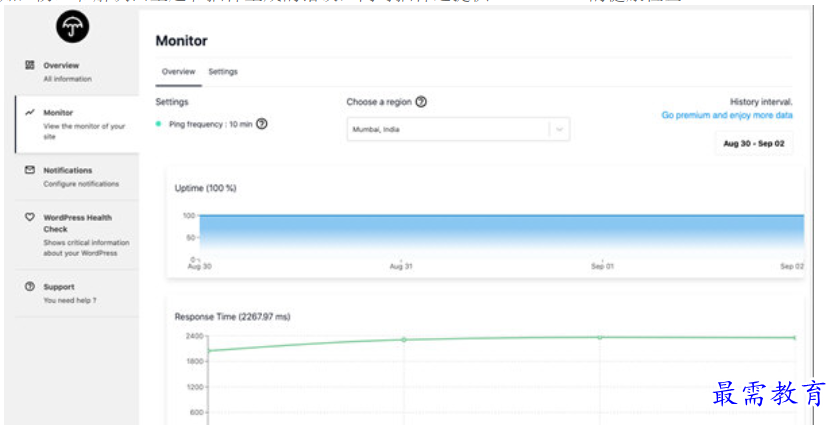Screen dimensions: 834x425
Task: Click the Aug 31 uptime axis label
Action: 401,266
